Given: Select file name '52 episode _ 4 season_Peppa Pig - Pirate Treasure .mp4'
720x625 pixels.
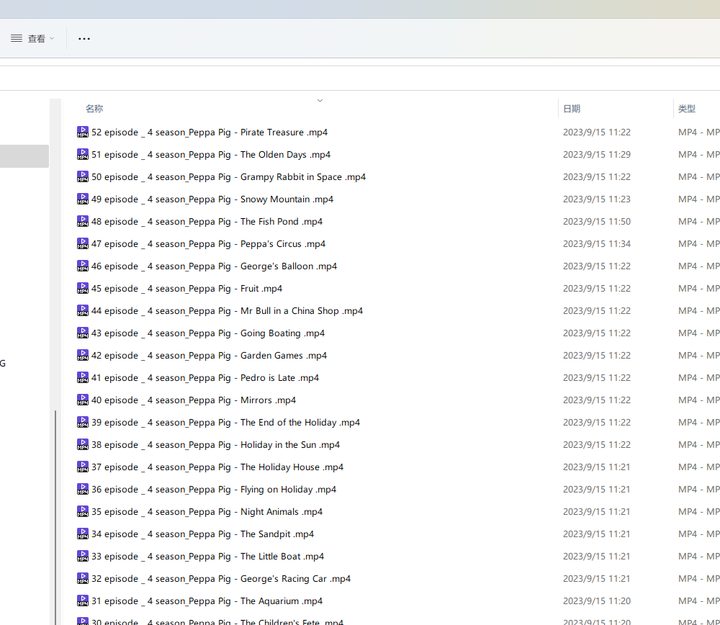Looking at the screenshot, I should click(209, 132).
